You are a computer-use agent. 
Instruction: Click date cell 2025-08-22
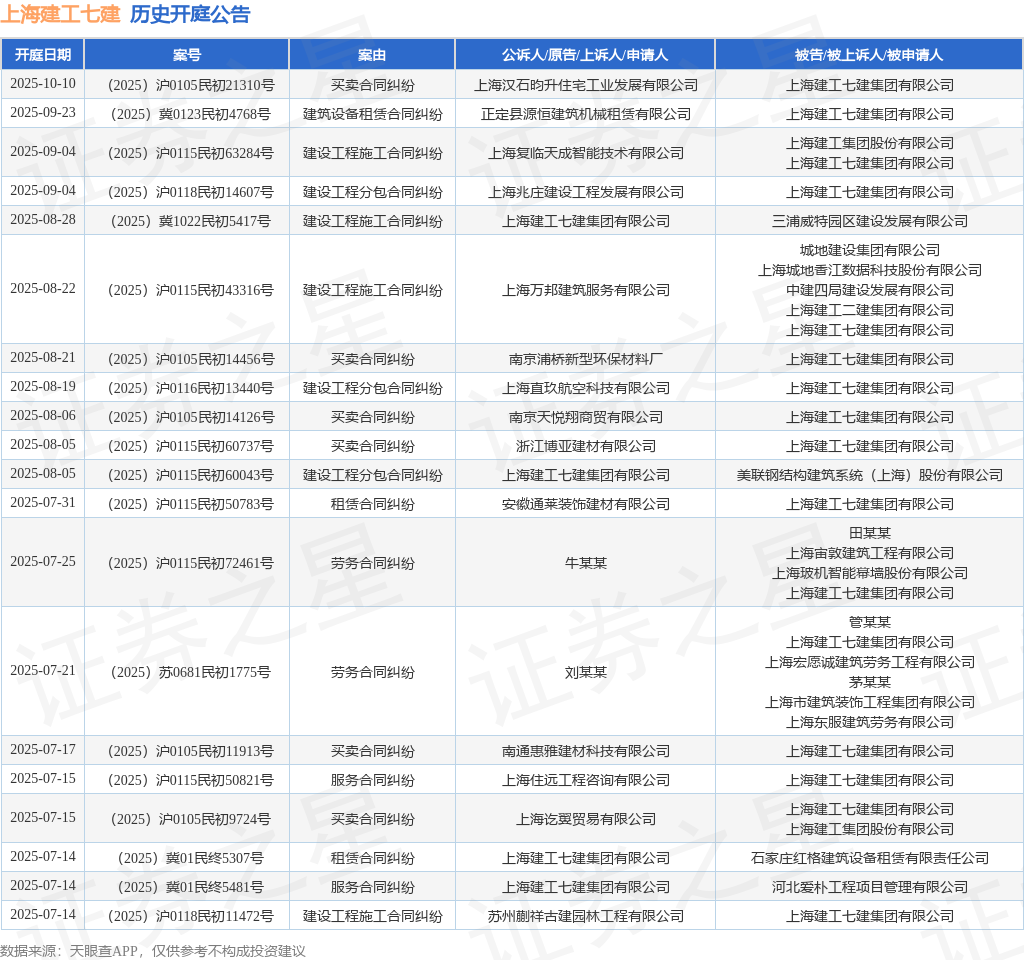click(x=43, y=289)
